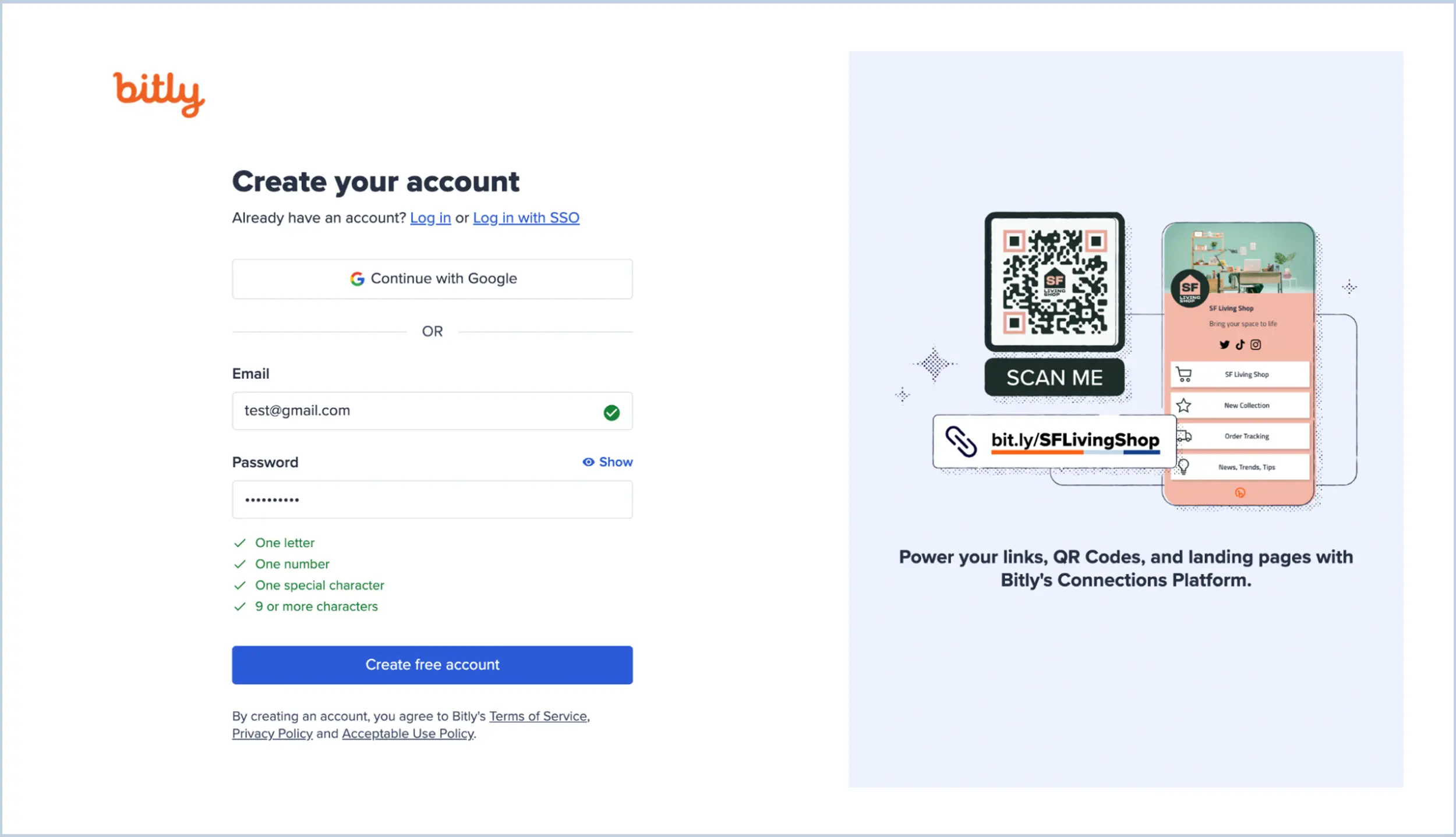Image resolution: width=1456 pixels, height=837 pixels.
Task: Open the Terms of Service link
Action: pyautogui.click(x=538, y=716)
